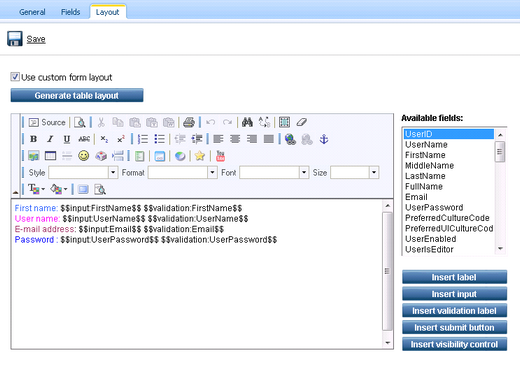Select UserEnabled in Available fields

pos(448,239)
